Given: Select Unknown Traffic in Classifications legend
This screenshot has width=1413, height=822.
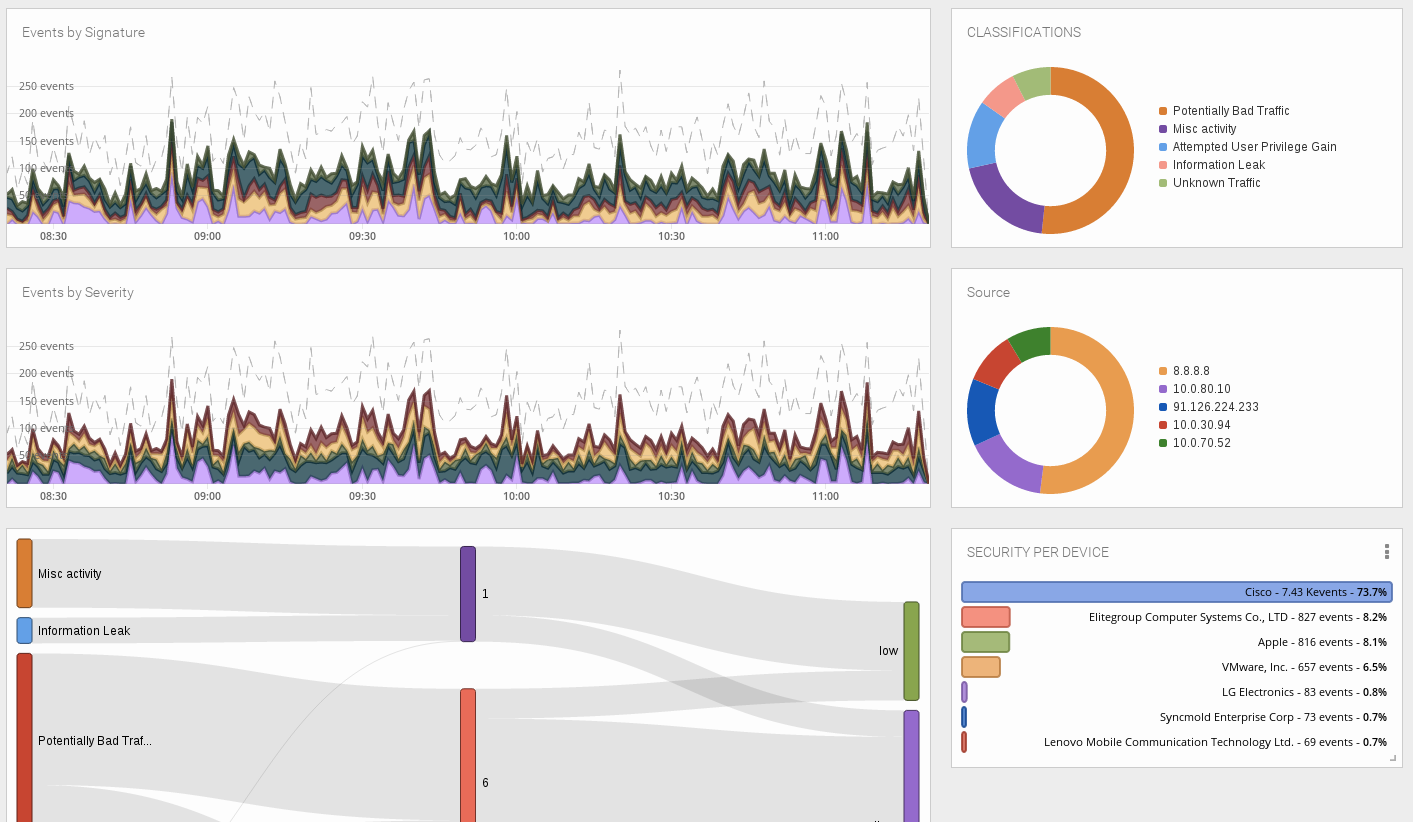Looking at the screenshot, I should 1209,183.
